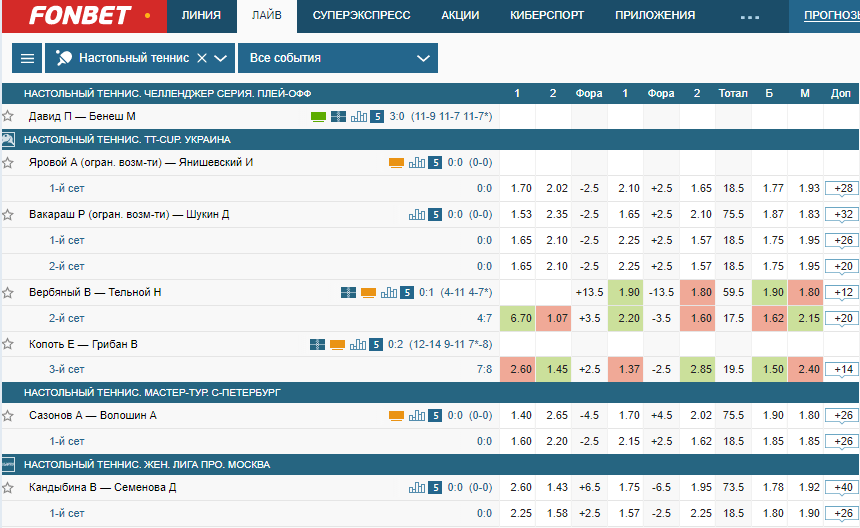Expand +32 extra bets for Вакараш Р match
The width and height of the screenshot is (860, 528).
click(x=843, y=215)
